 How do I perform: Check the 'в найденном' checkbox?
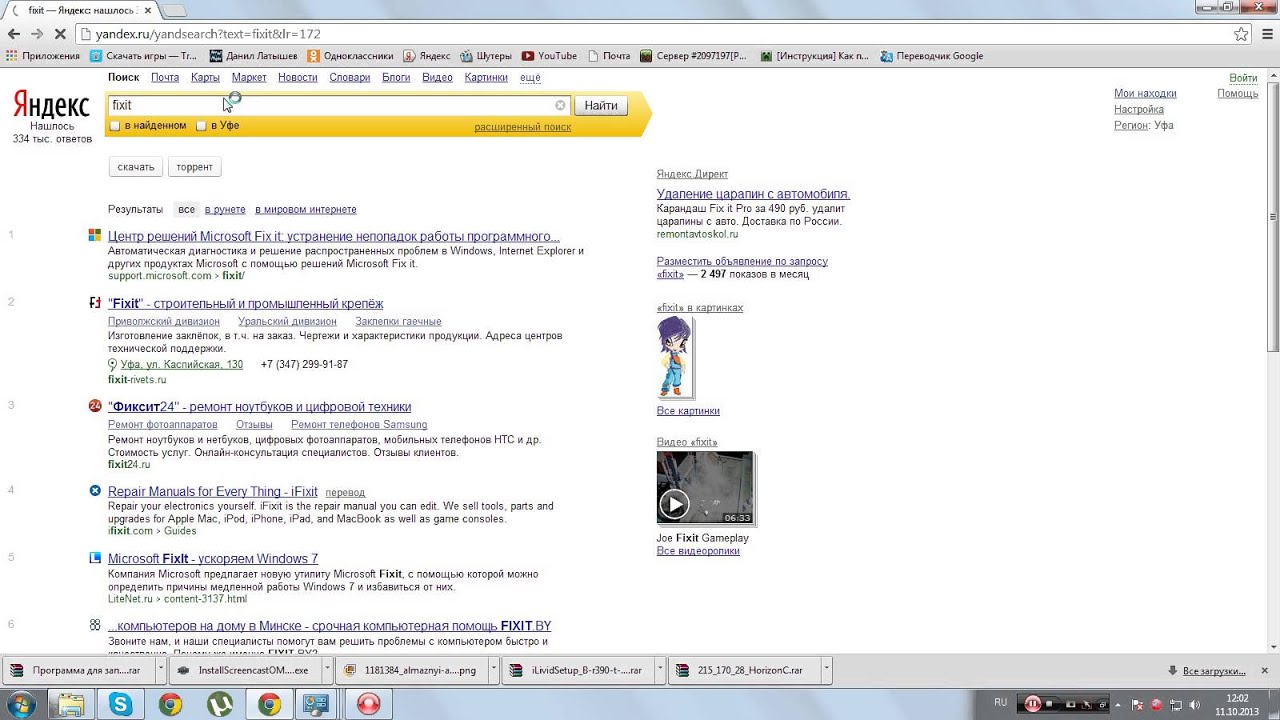click(x=115, y=126)
